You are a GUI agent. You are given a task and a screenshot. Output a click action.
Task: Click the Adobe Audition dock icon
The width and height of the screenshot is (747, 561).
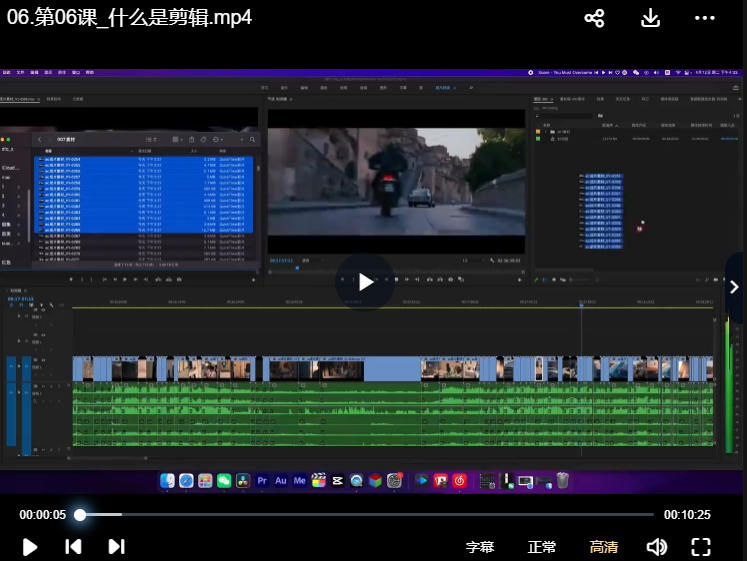point(281,481)
